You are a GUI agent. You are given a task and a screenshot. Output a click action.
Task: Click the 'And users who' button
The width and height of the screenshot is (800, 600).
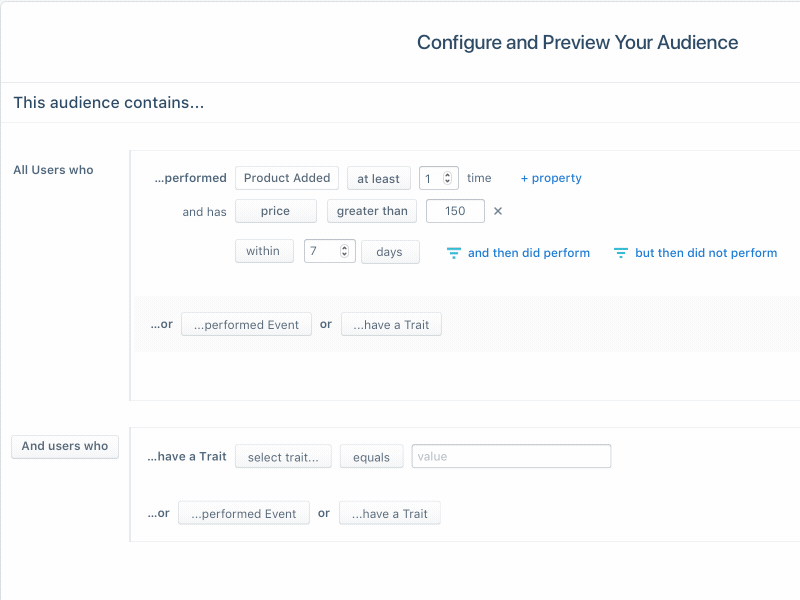pyautogui.click(x=64, y=446)
